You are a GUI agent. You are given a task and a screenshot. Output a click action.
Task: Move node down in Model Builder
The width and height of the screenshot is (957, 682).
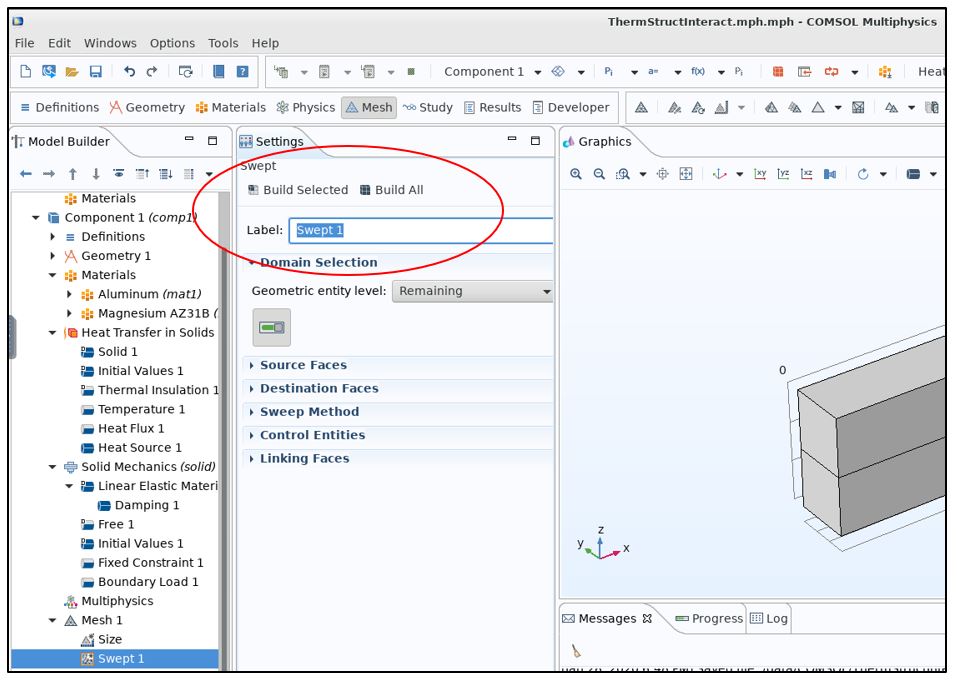[x=96, y=174]
